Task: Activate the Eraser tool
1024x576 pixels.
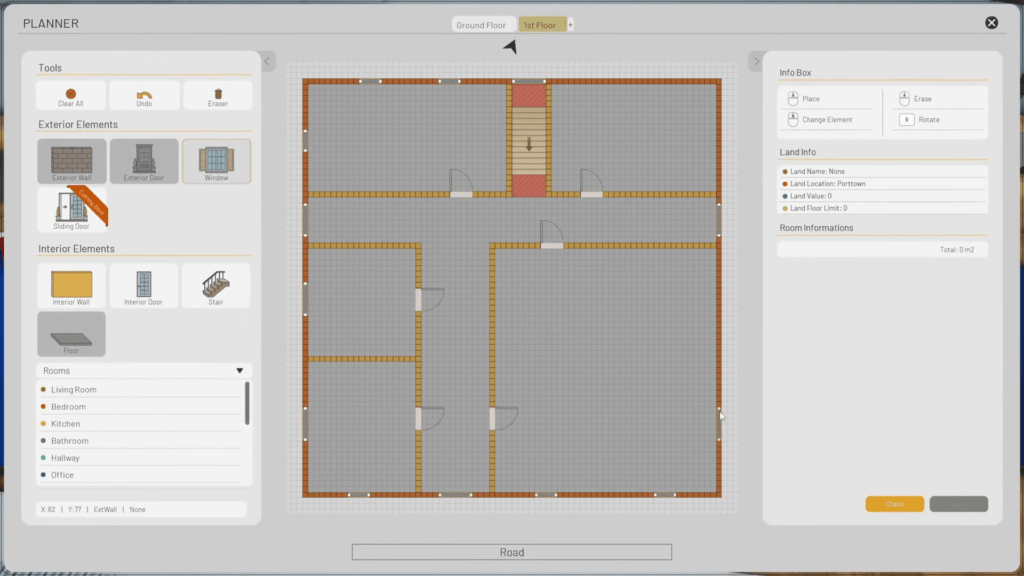Action: point(216,94)
